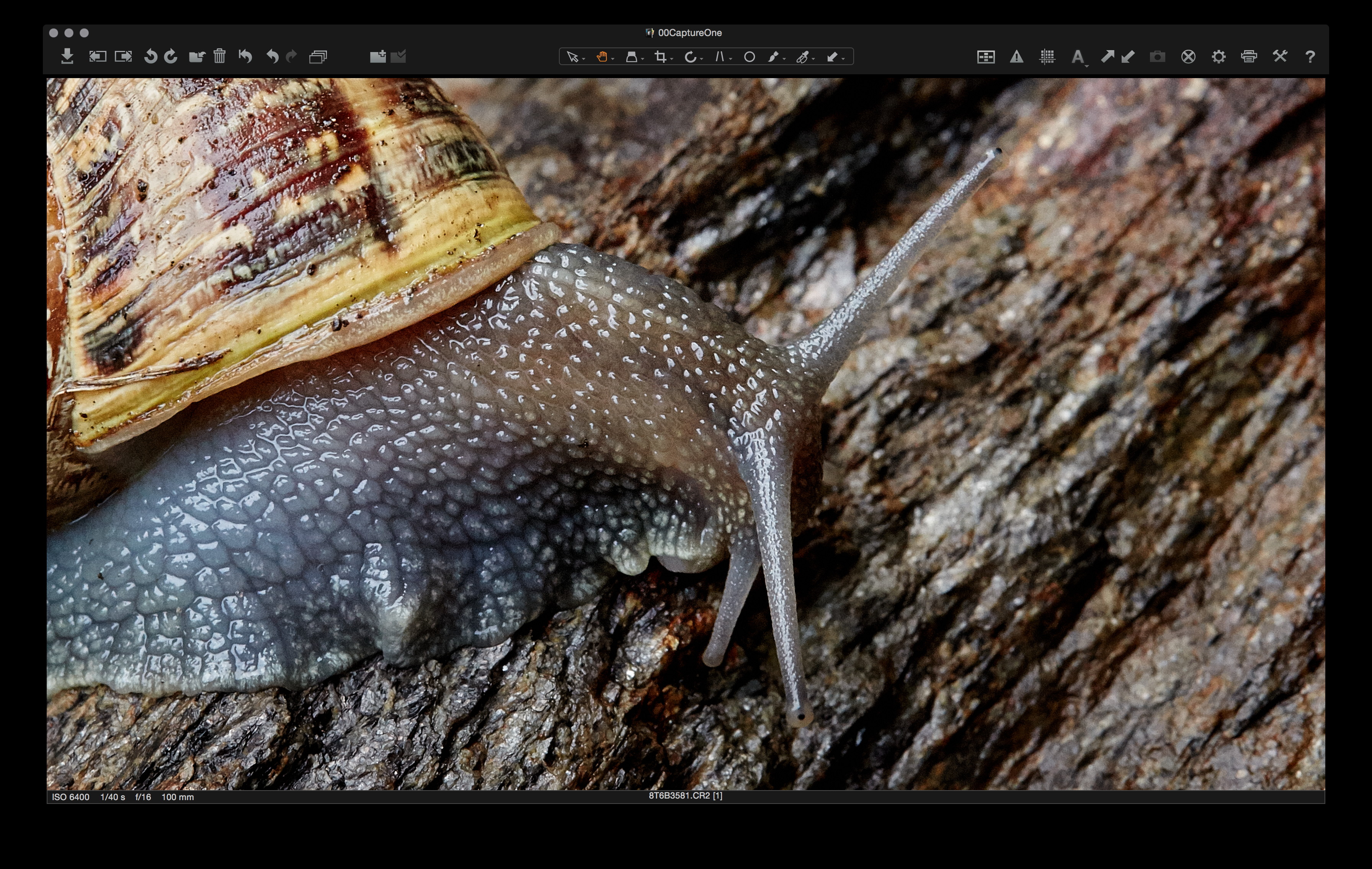Open help with question mark
The width and height of the screenshot is (1372, 869).
[x=1310, y=56]
